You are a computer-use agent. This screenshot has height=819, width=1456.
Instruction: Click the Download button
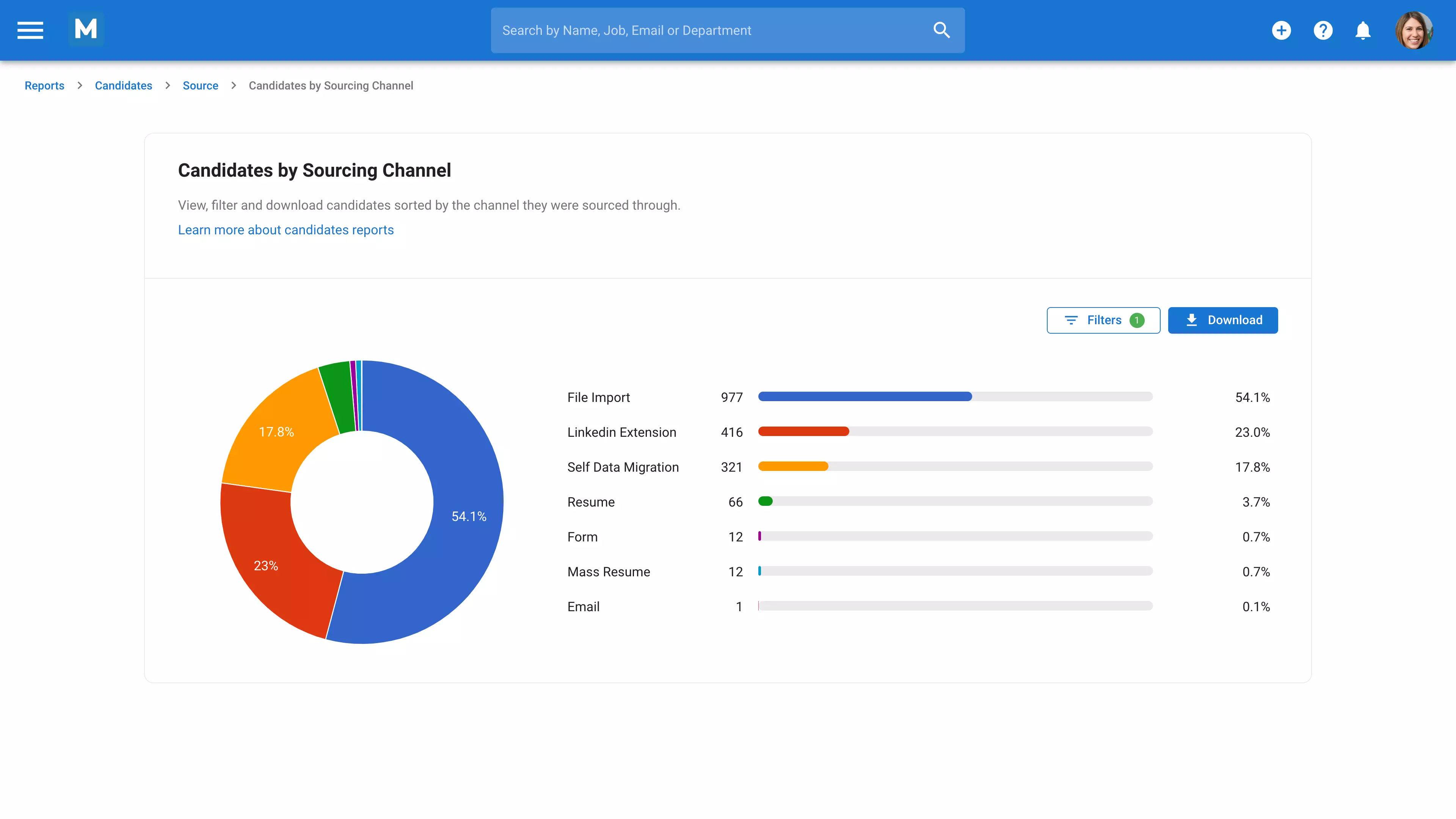[x=1223, y=320]
